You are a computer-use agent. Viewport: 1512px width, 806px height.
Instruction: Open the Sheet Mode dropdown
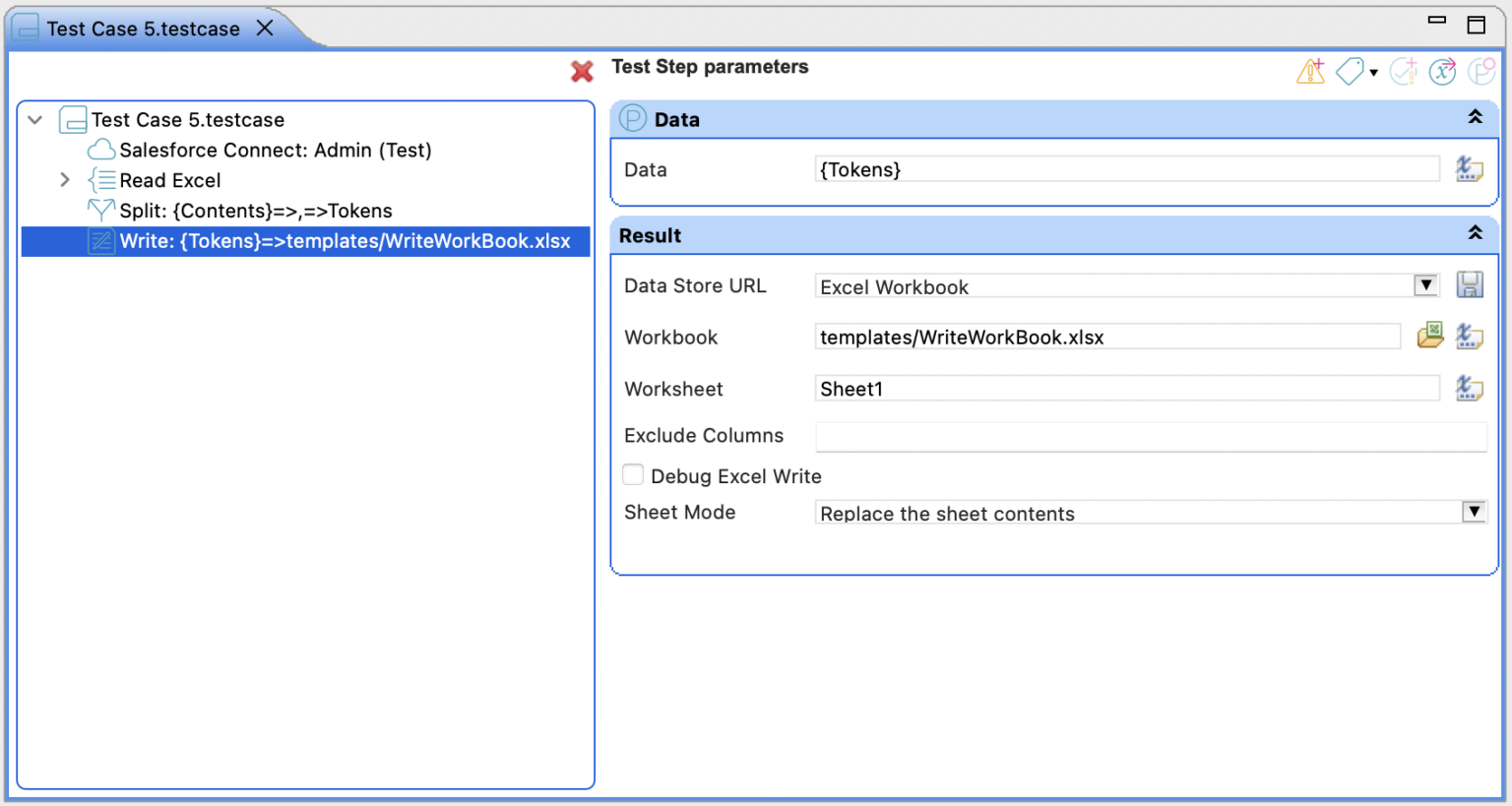(1474, 512)
